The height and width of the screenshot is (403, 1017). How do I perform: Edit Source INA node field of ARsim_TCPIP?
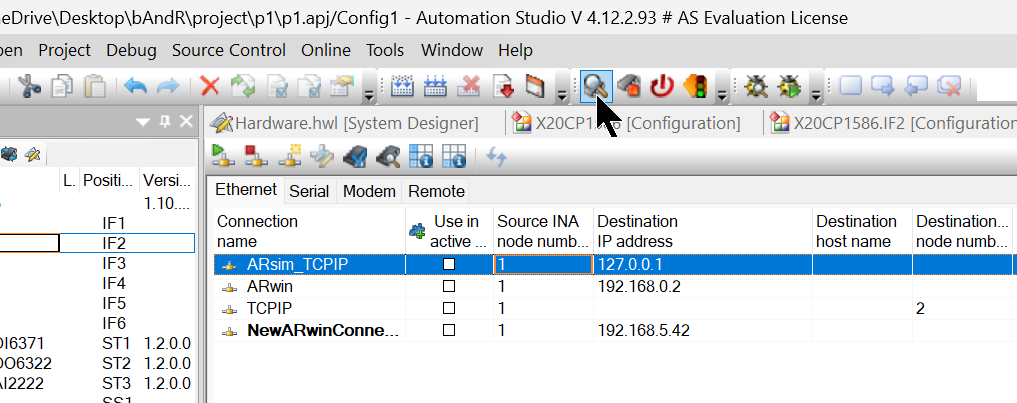543,264
